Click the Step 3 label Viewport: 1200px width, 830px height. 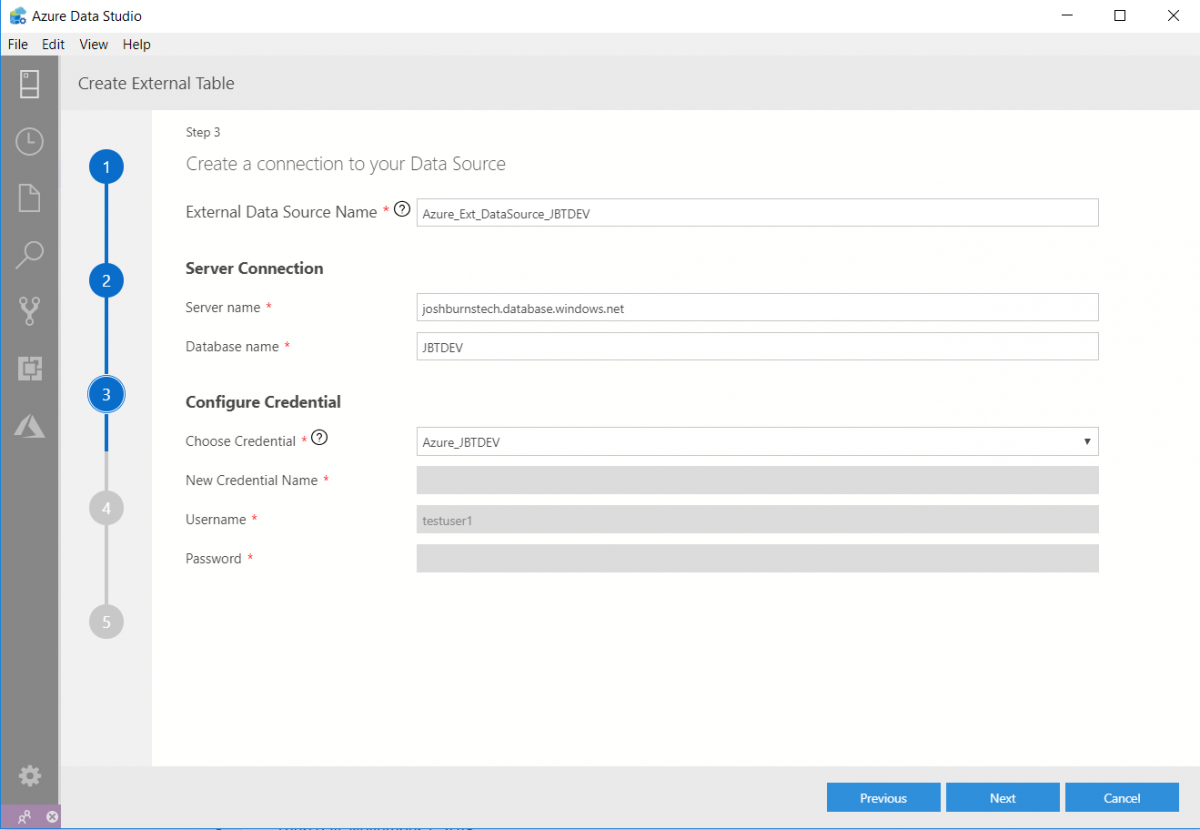pos(203,132)
